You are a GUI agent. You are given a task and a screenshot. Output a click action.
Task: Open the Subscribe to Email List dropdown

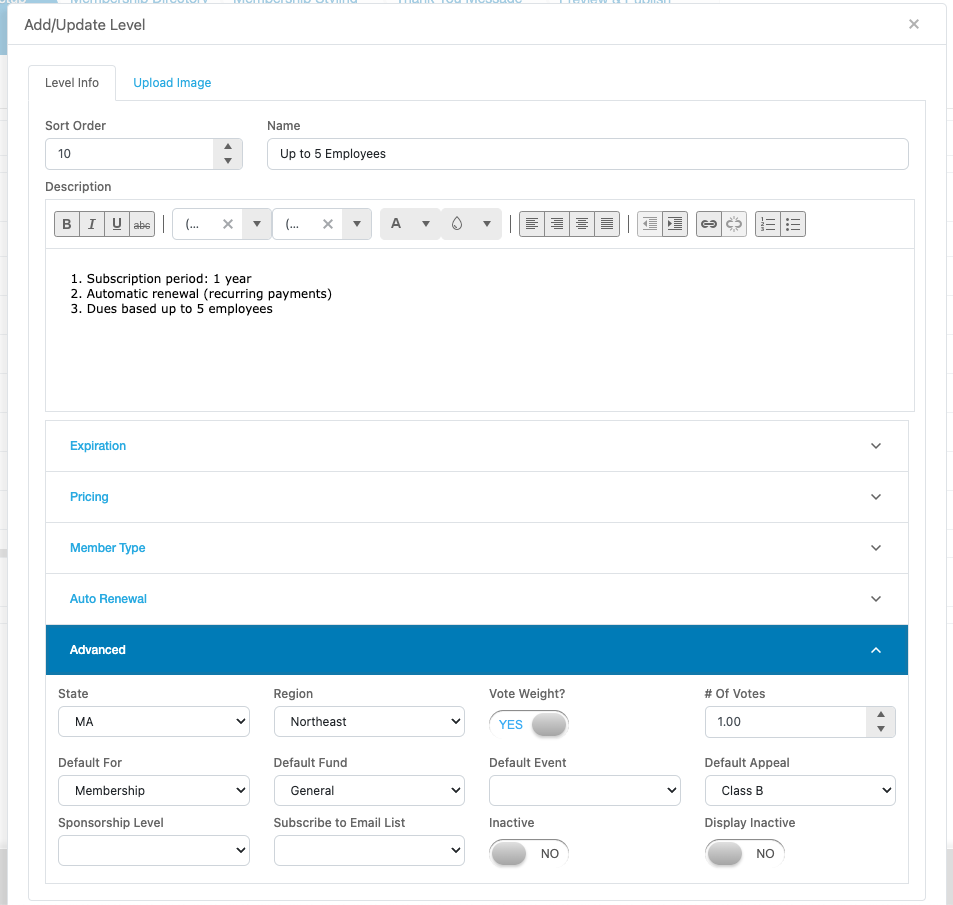[369, 850]
